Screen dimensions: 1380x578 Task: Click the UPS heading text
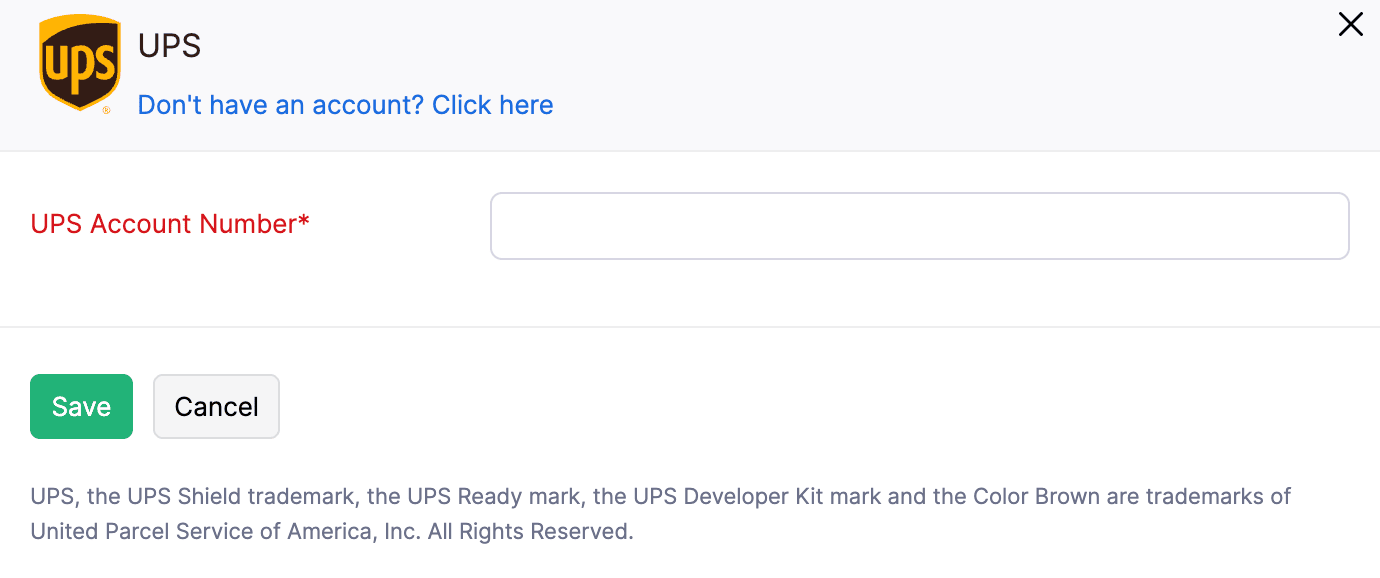pos(169,45)
